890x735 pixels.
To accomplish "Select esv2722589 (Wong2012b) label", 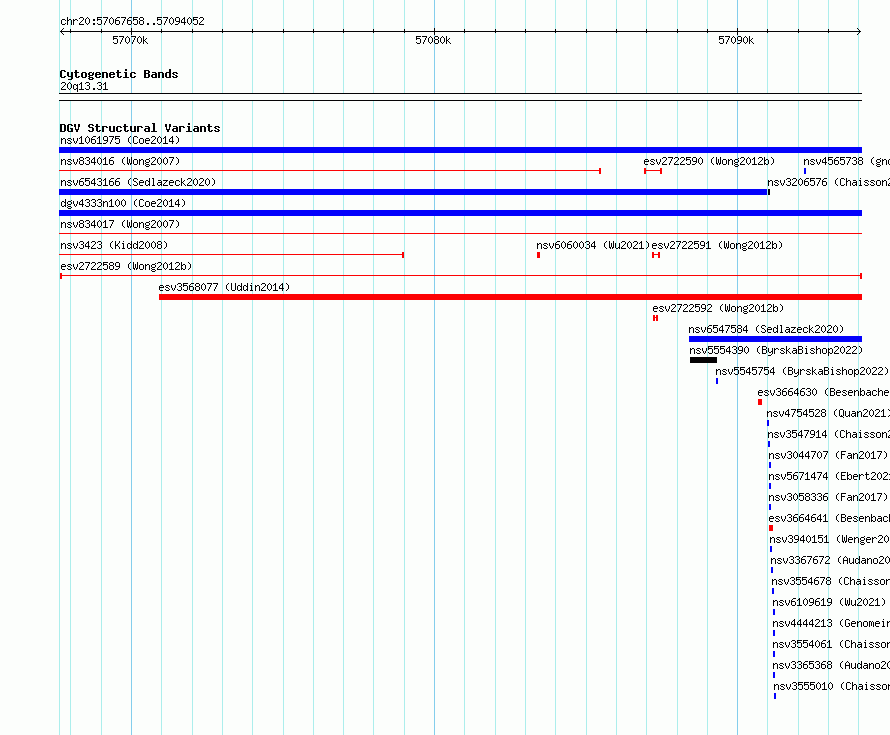I will tap(126, 266).
